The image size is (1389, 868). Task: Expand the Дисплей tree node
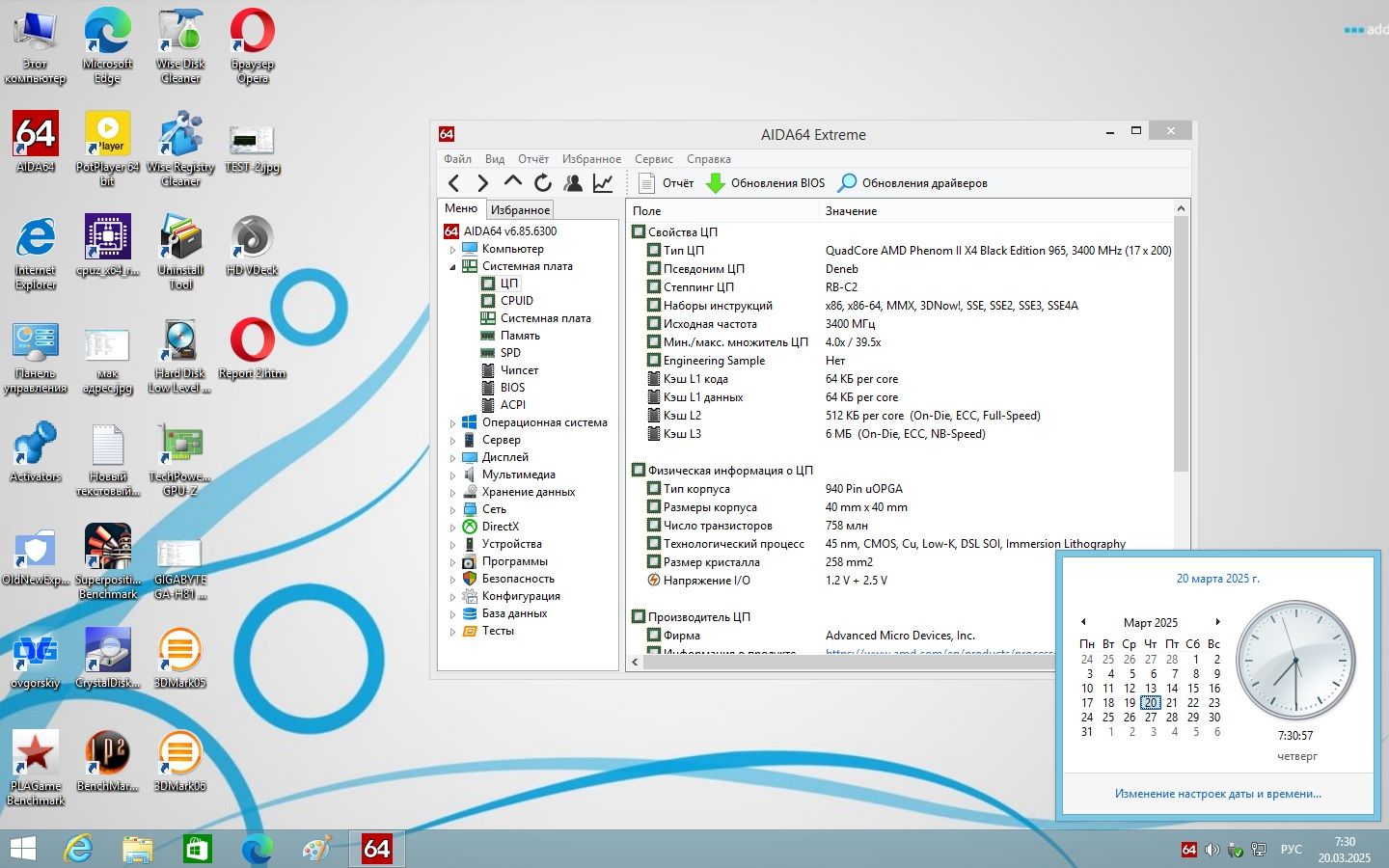[452, 458]
